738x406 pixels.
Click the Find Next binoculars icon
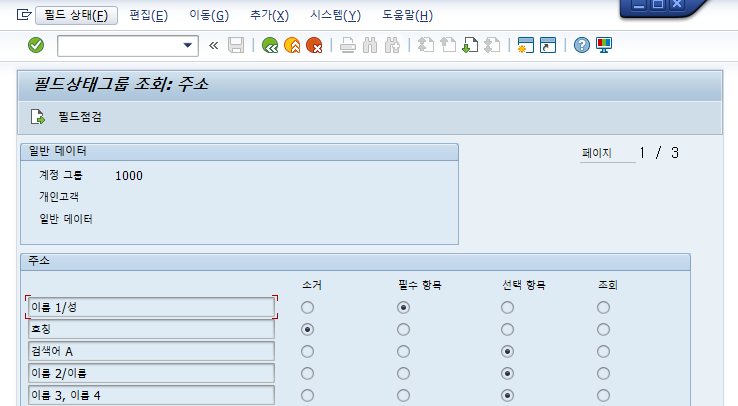392,46
